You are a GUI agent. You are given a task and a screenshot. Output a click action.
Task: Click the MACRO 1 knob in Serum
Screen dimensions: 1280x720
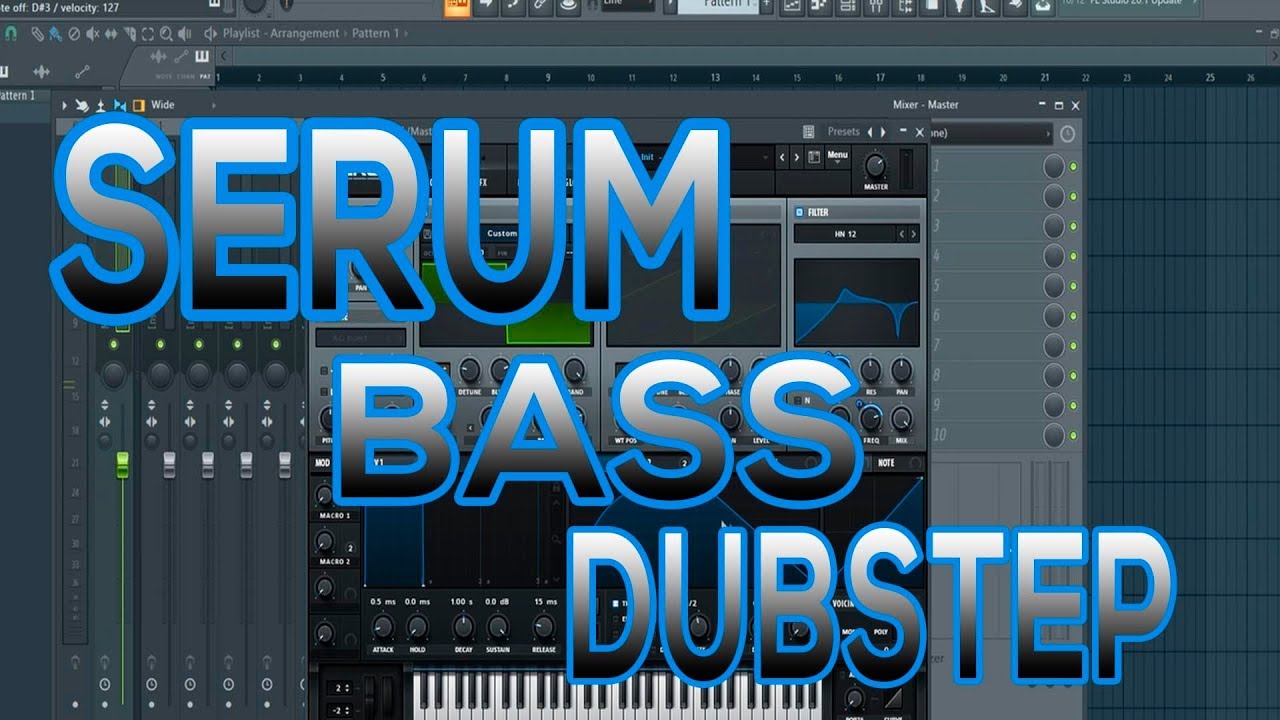[x=324, y=495]
